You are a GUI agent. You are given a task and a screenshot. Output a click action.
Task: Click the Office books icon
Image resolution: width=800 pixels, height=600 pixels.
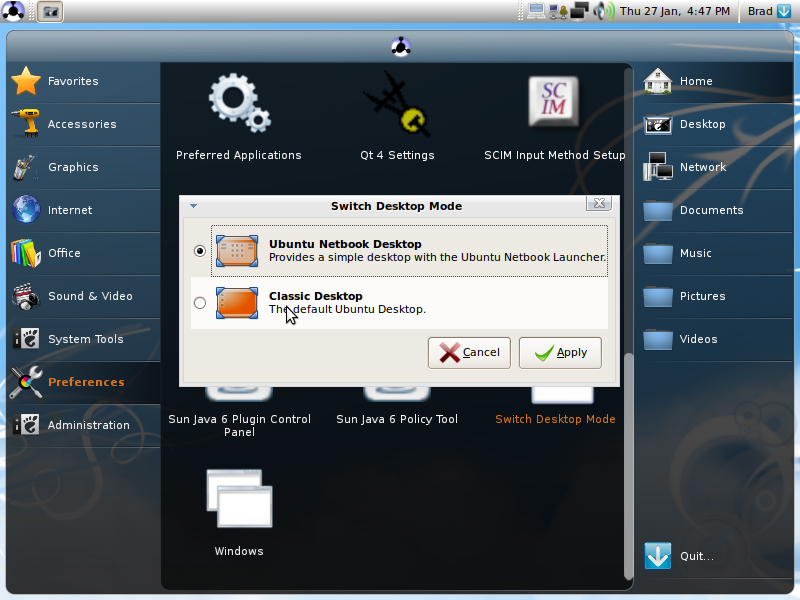pos(26,253)
